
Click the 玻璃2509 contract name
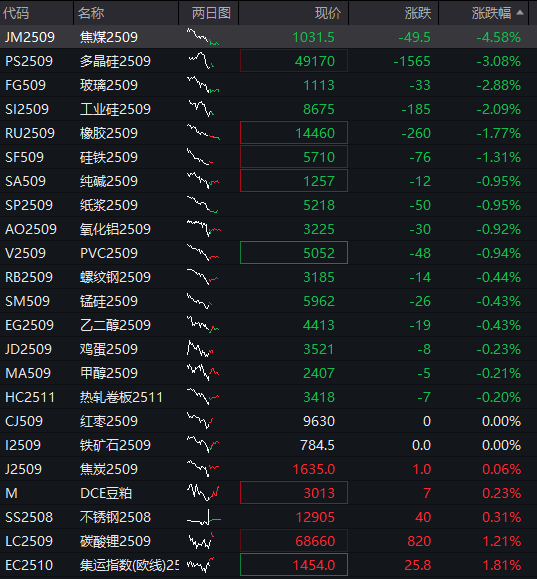[109, 85]
